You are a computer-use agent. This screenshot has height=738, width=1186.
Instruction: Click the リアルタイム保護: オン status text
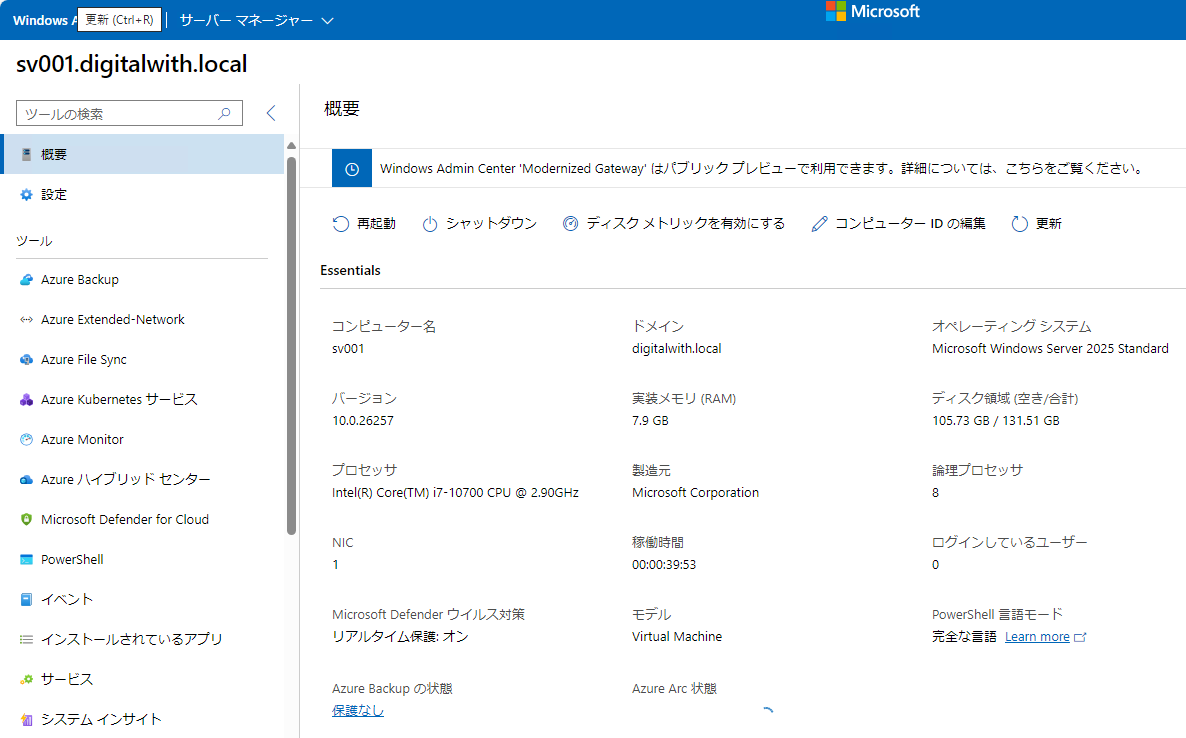click(400, 637)
